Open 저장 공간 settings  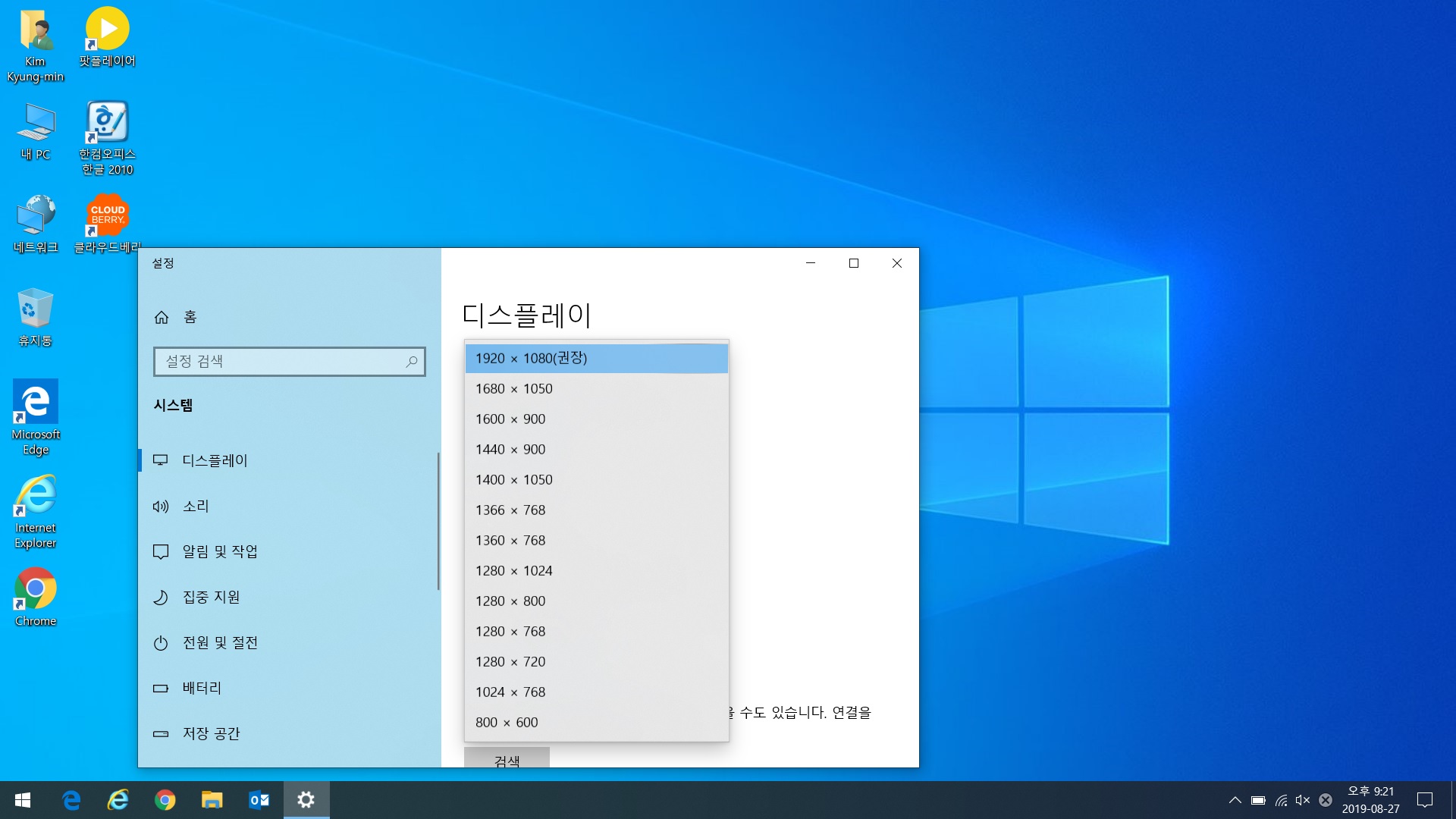288,733
